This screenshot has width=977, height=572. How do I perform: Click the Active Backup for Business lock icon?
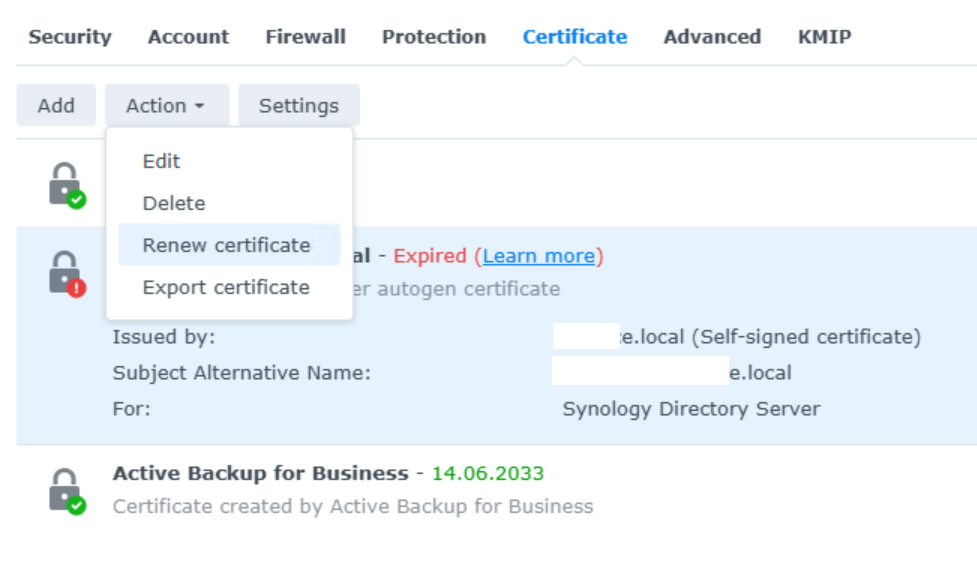click(x=66, y=490)
